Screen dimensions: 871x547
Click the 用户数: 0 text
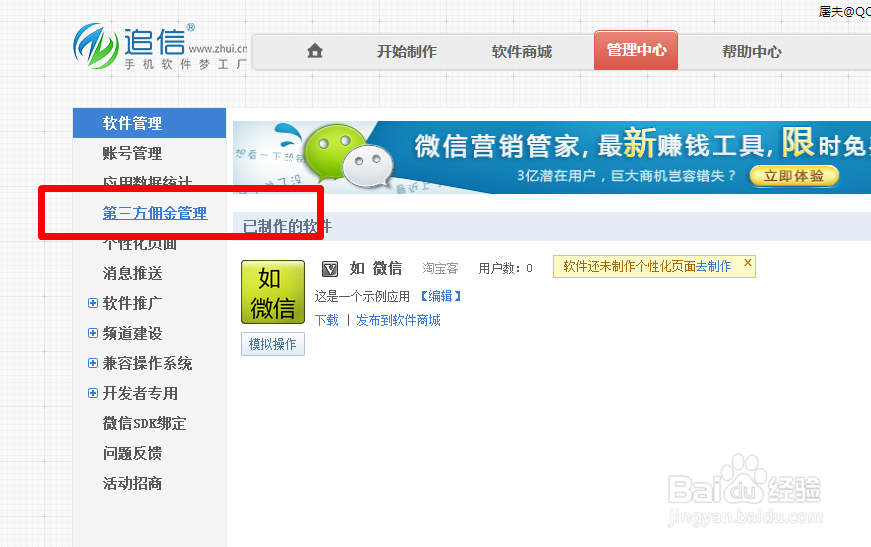click(505, 269)
